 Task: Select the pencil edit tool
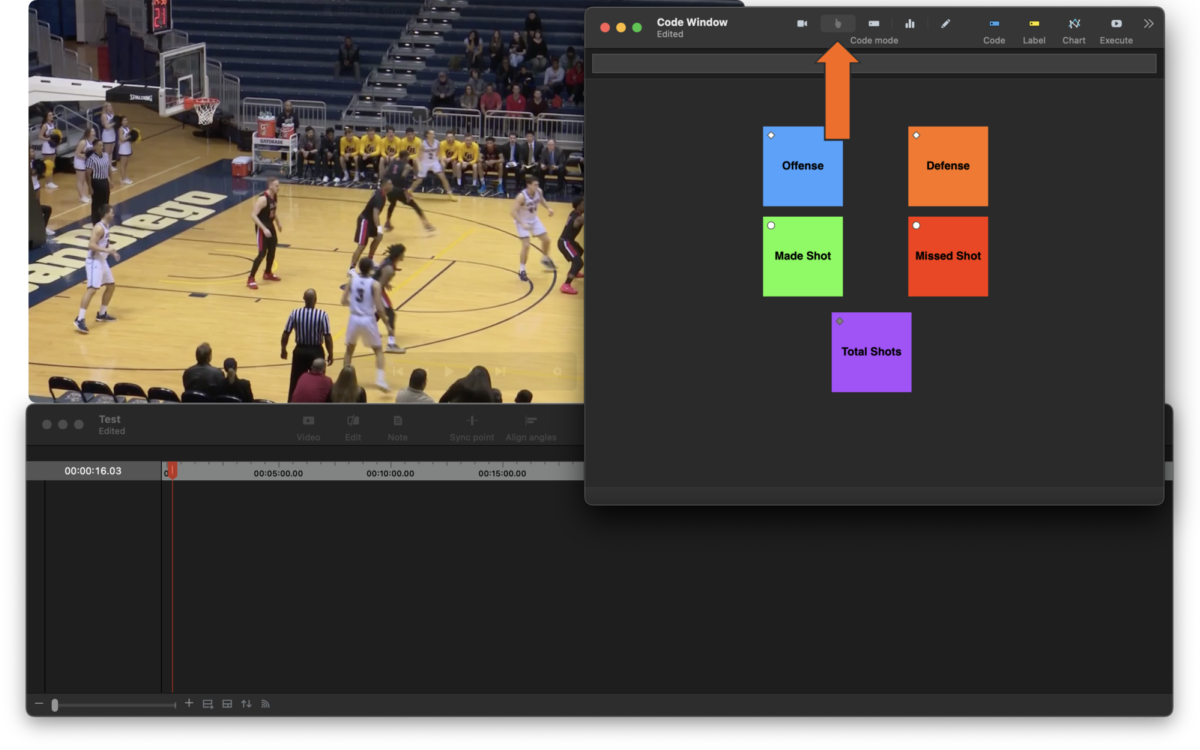tap(946, 23)
